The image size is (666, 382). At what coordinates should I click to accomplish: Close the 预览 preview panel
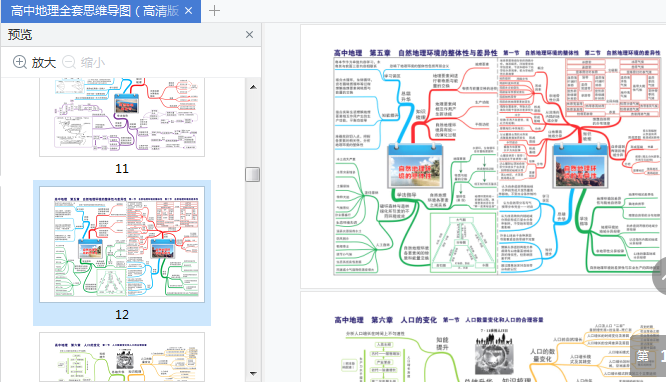(249, 34)
